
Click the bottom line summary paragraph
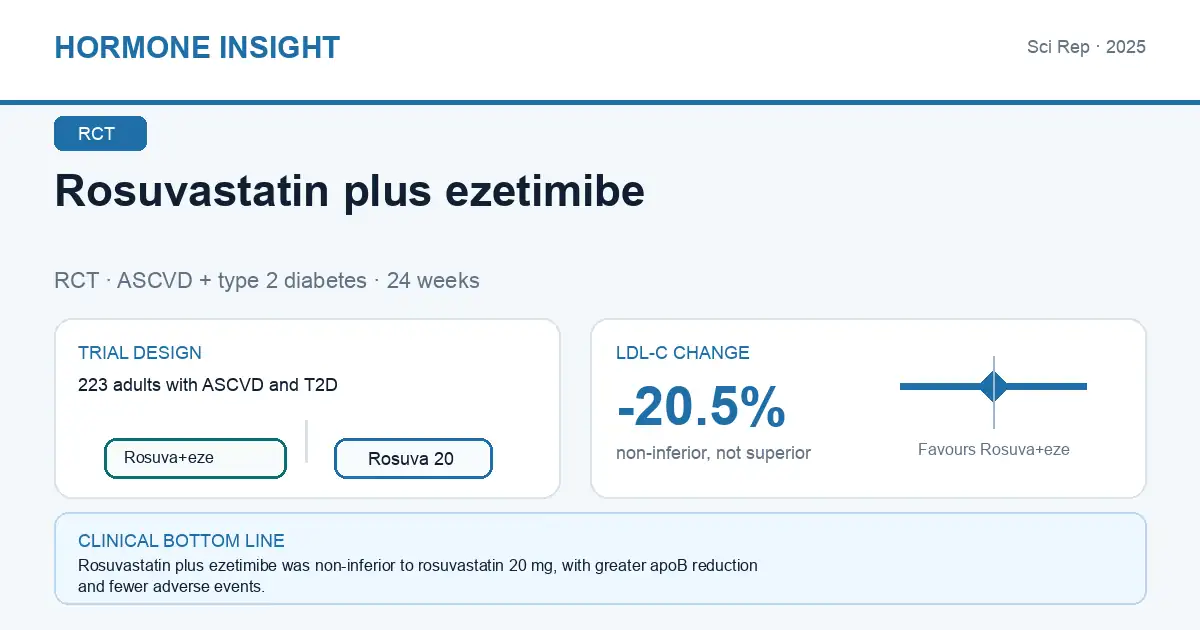tap(418, 576)
